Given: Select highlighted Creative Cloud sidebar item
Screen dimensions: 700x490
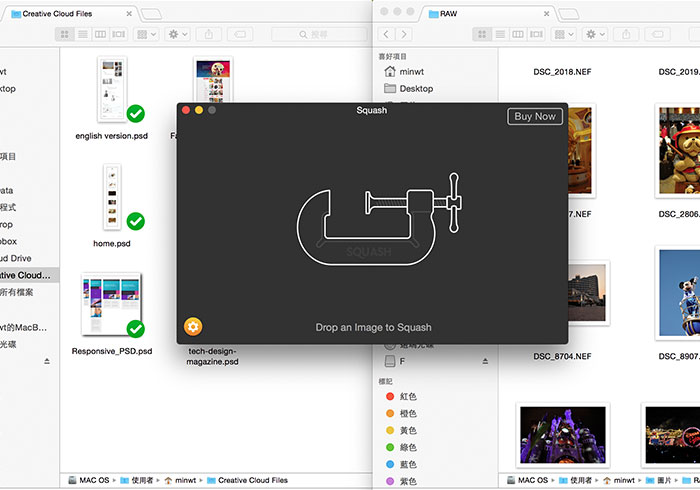Looking at the screenshot, I should (27, 275).
